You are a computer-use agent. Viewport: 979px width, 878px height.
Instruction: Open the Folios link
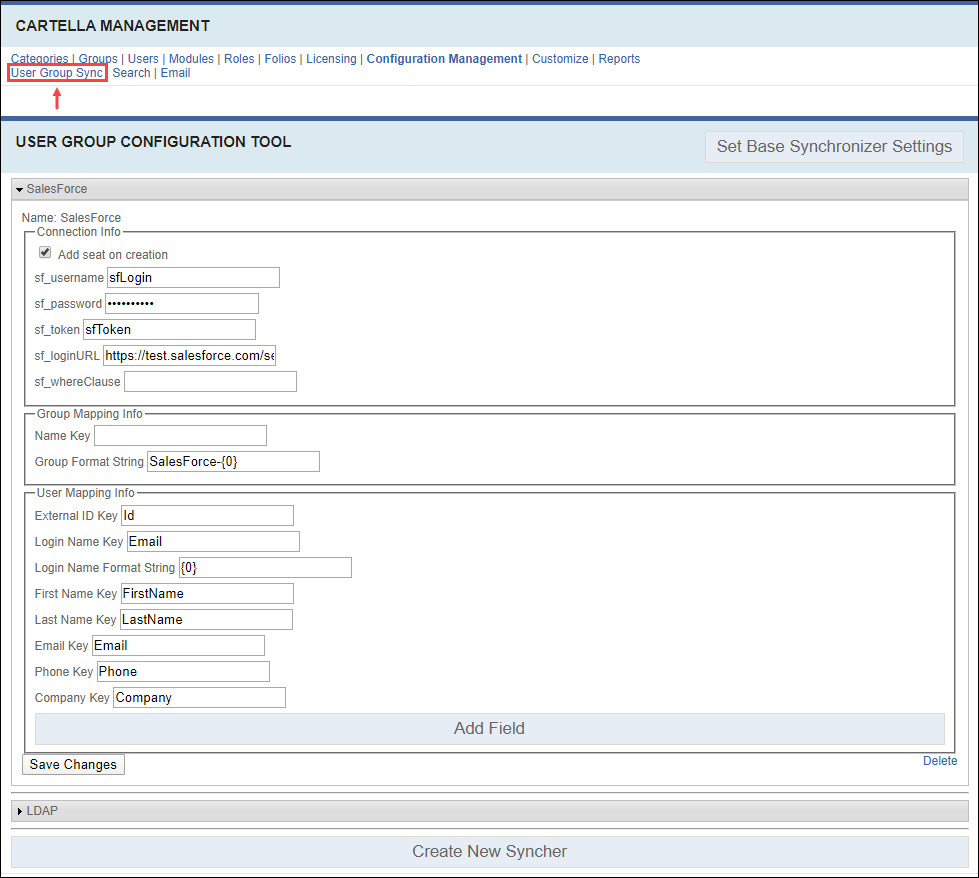[x=280, y=59]
